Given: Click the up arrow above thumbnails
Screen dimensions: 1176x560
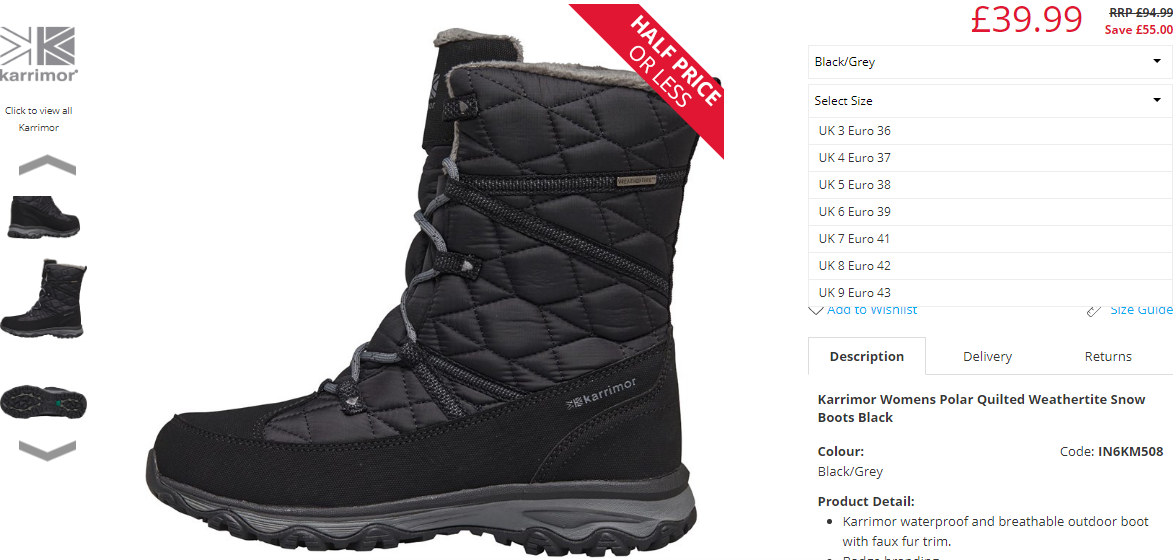Looking at the screenshot, I should pyautogui.click(x=47, y=165).
